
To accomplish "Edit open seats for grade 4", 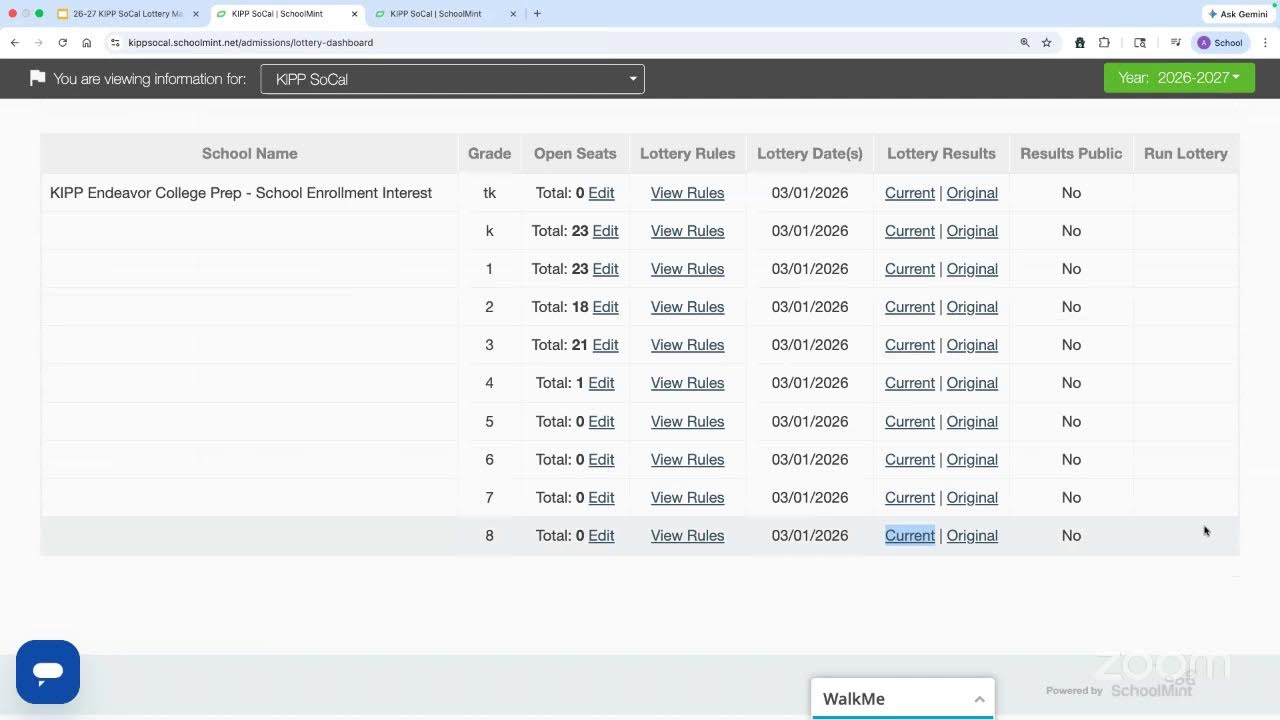I will 601,383.
